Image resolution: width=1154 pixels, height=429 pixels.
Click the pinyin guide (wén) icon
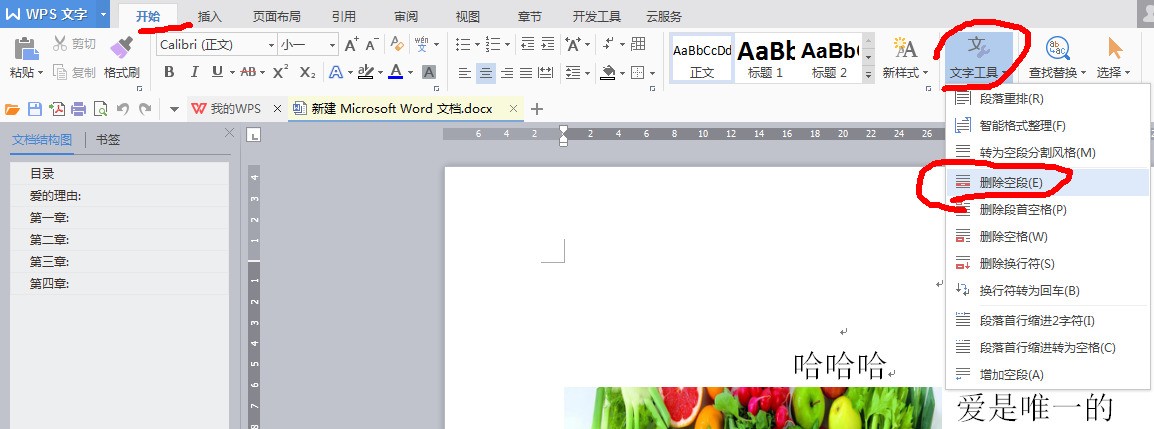tap(422, 44)
